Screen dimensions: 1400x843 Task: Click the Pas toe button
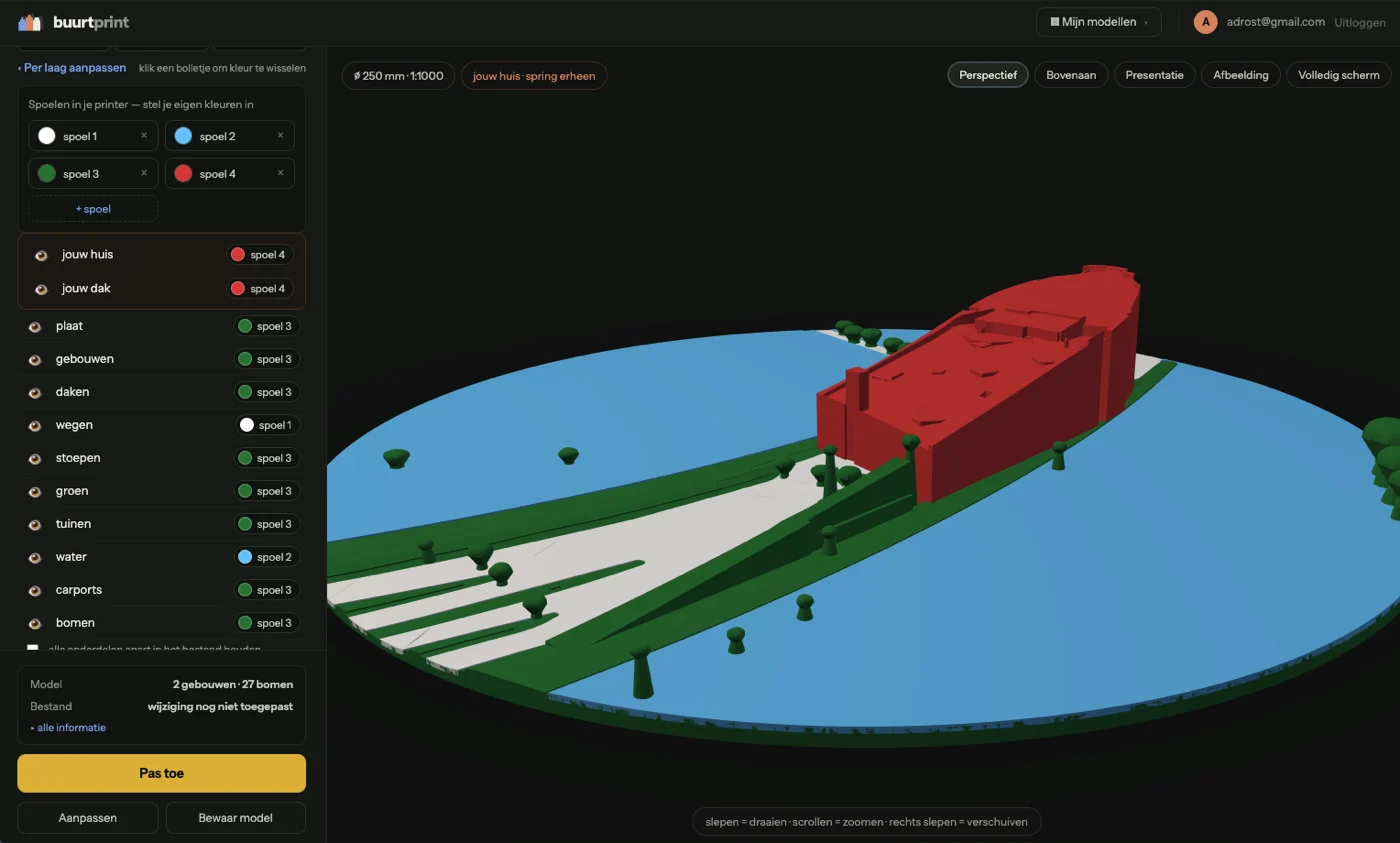161,773
